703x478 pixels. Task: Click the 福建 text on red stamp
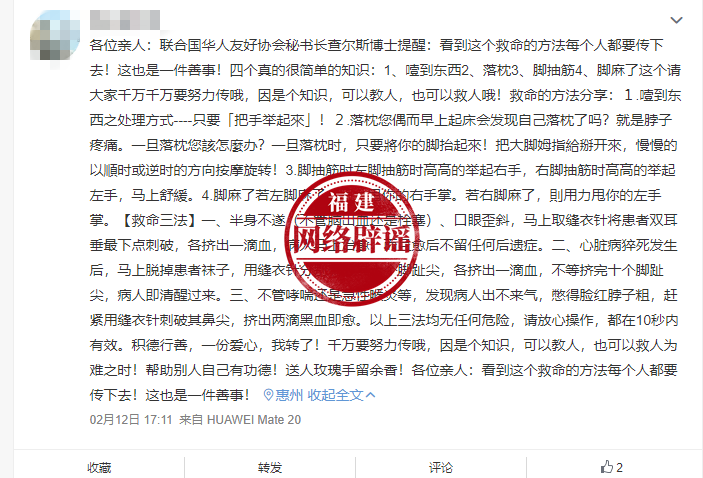click(351, 202)
